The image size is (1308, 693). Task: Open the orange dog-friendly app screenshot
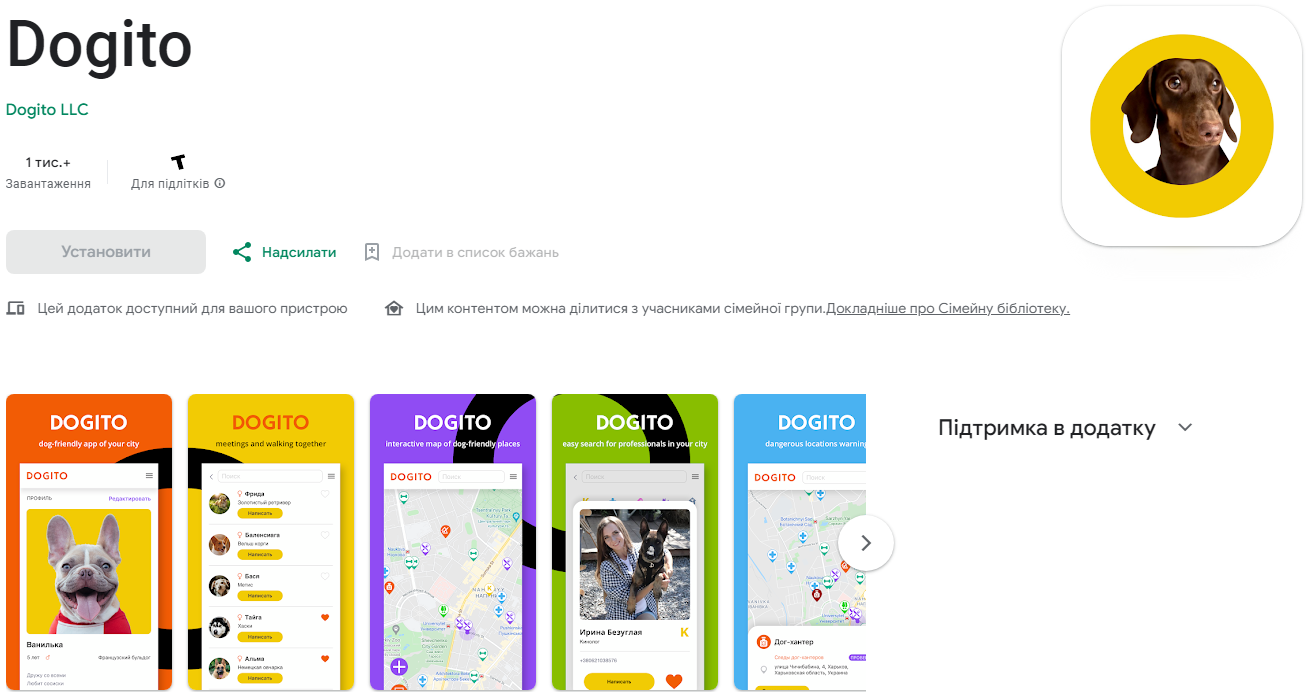pos(88,542)
